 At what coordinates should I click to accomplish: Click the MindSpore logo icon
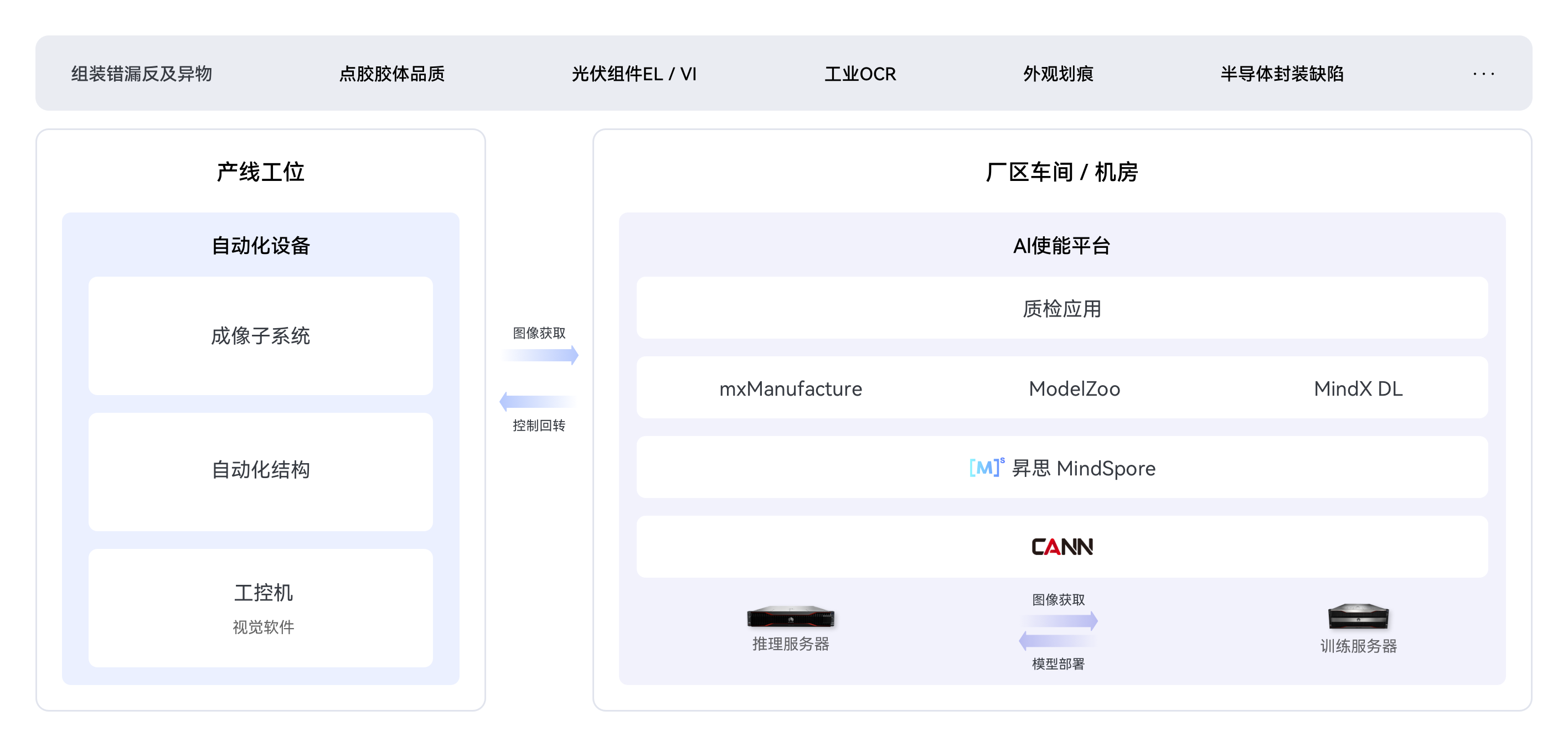987,467
